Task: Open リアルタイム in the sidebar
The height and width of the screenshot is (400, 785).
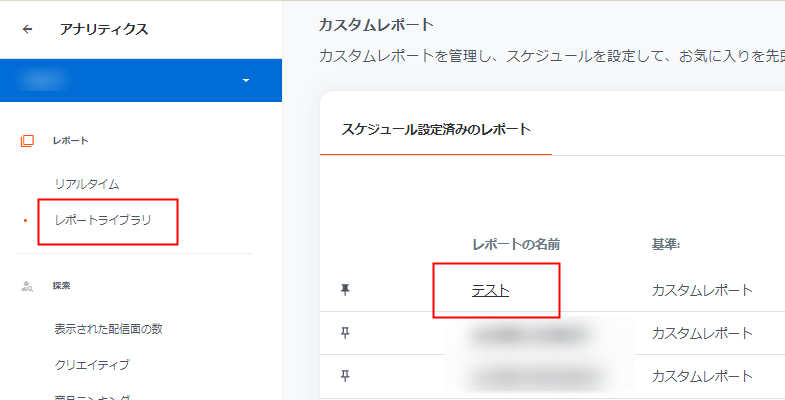Action: click(x=87, y=184)
